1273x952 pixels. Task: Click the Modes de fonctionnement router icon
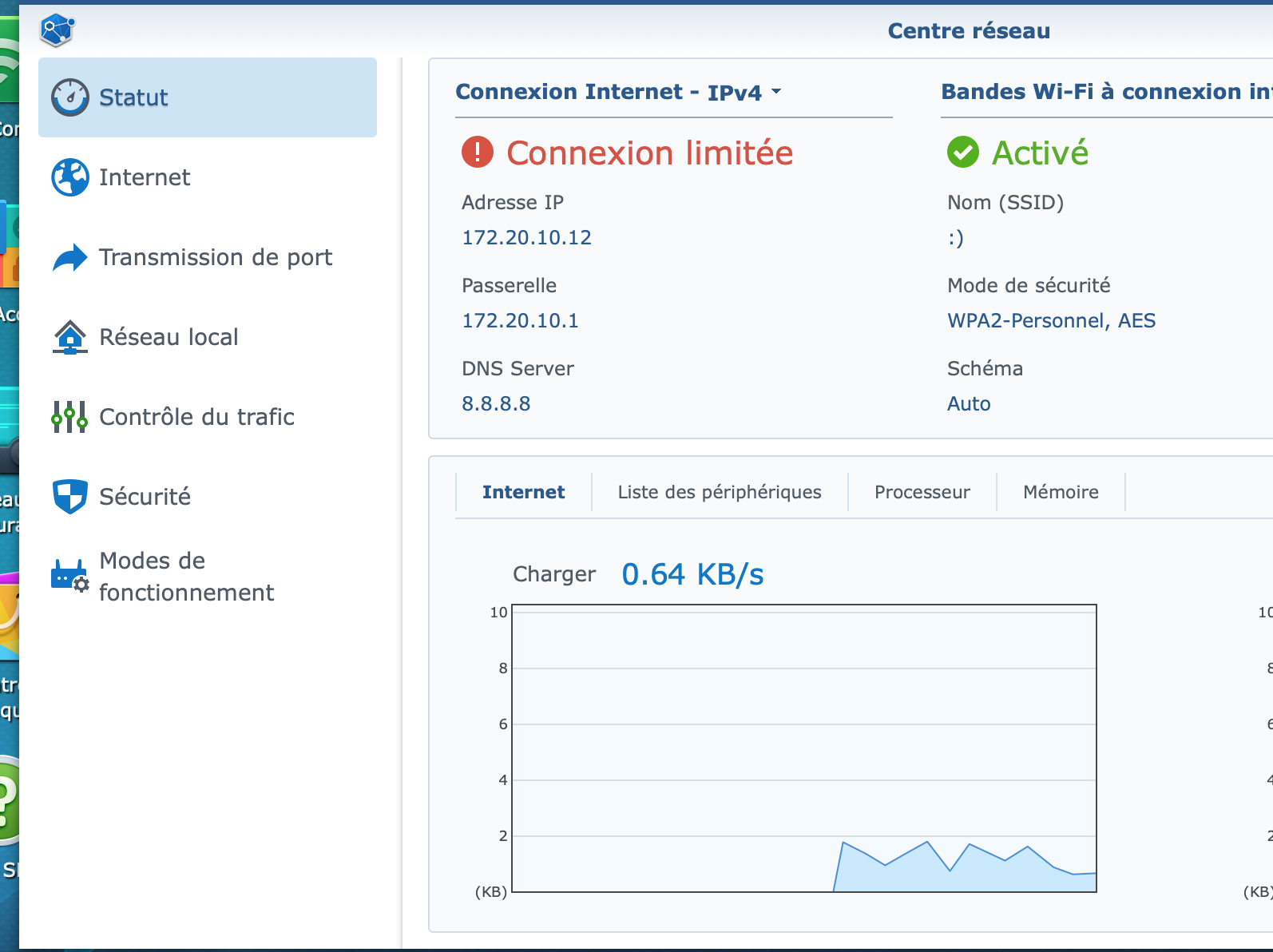tap(70, 576)
